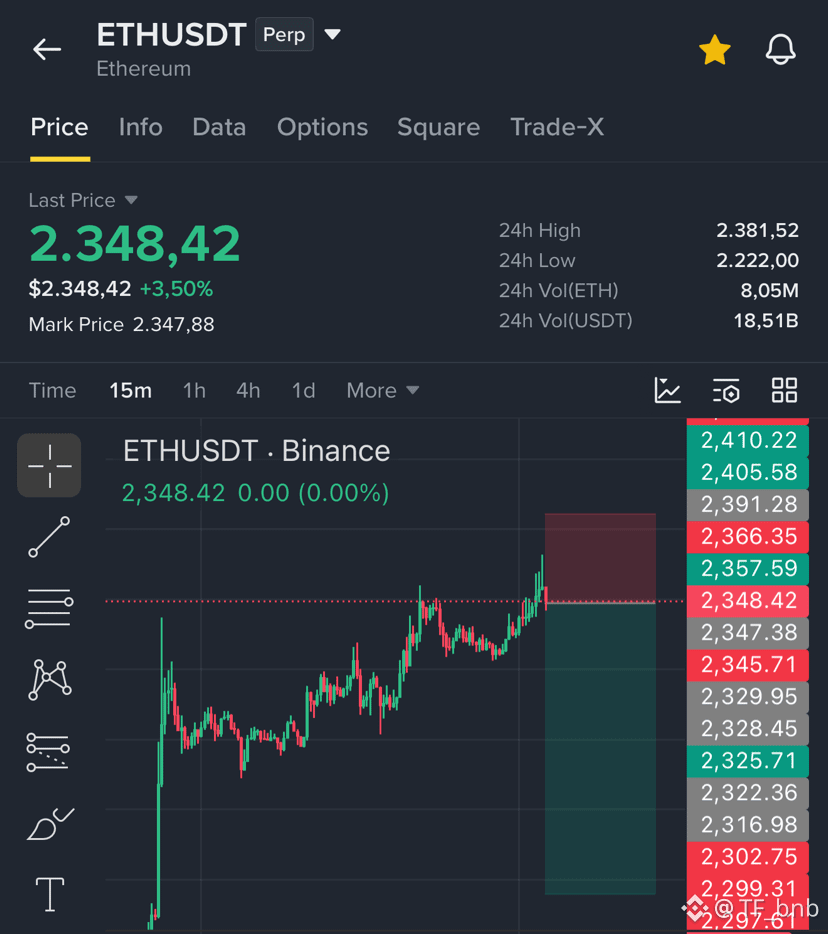This screenshot has height=934, width=828.
Task: Select the Time chart interval
Action: pos(52,391)
